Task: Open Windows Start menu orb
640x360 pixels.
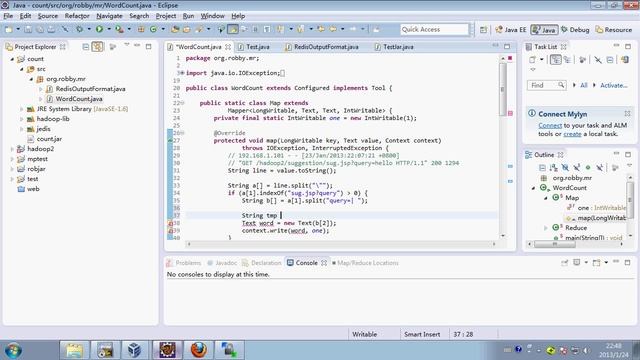Action: [13, 350]
